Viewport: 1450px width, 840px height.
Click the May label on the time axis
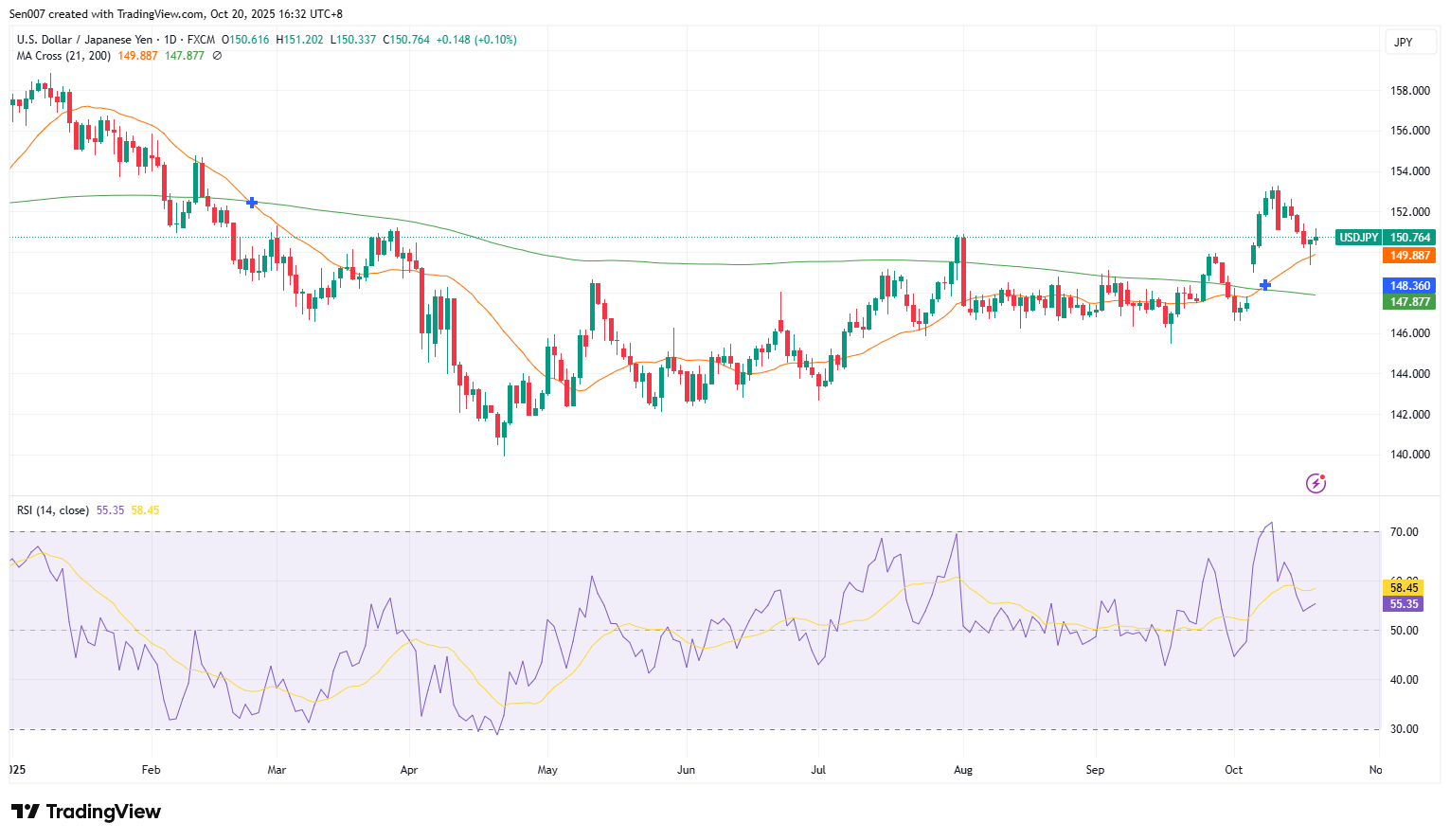tap(547, 770)
